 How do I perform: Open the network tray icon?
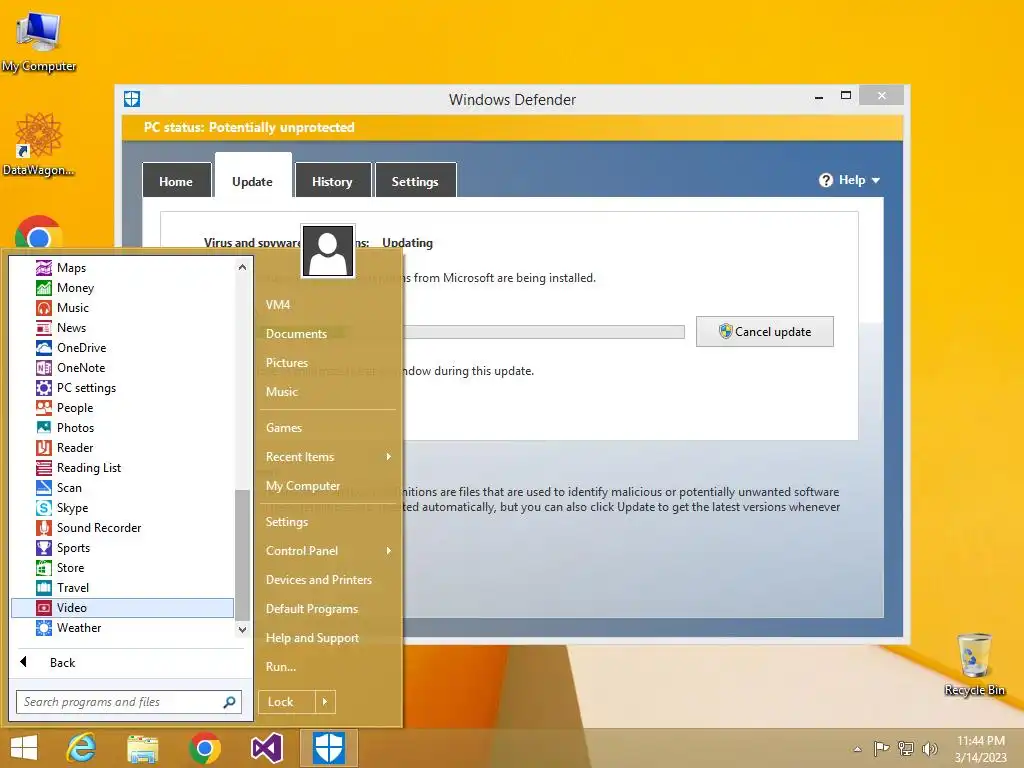(x=906, y=748)
